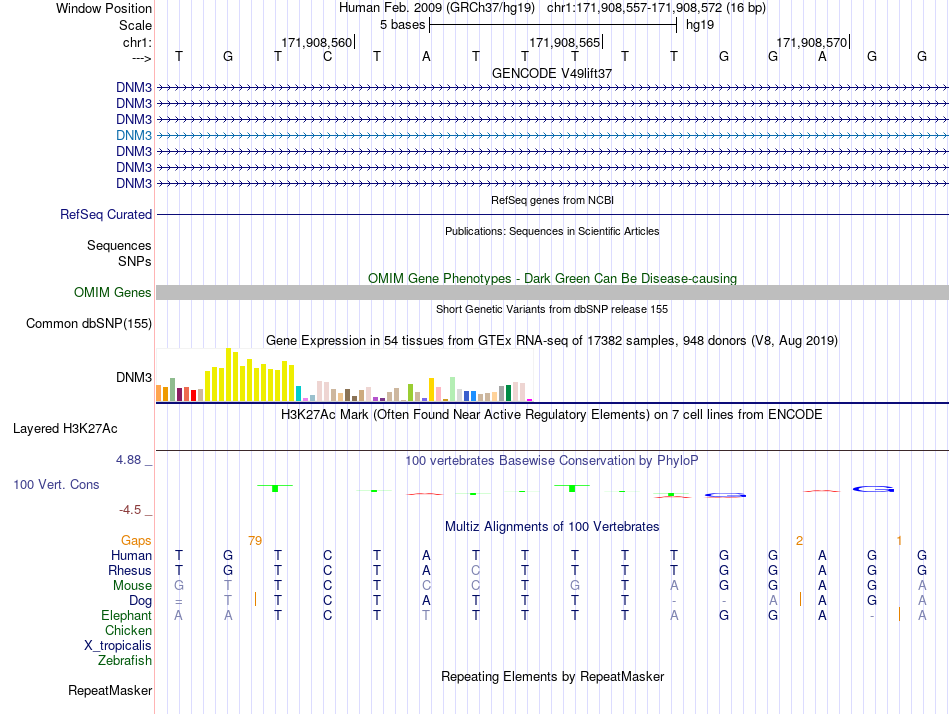Select the Dog alignment row label
This screenshot has width=950, height=714.
[141, 601]
